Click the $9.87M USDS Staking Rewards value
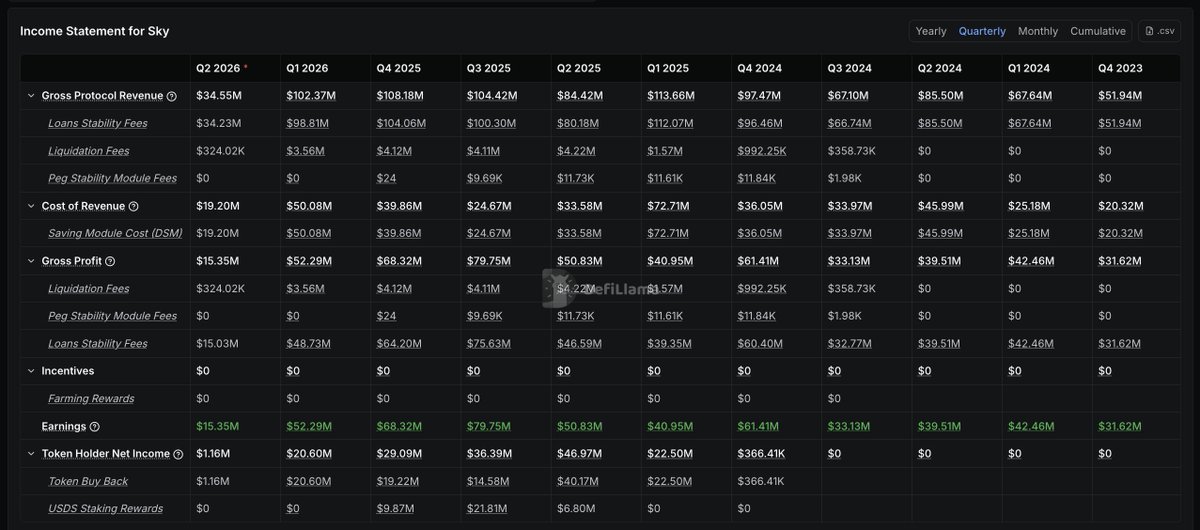The width and height of the screenshot is (1200, 530). [396, 509]
